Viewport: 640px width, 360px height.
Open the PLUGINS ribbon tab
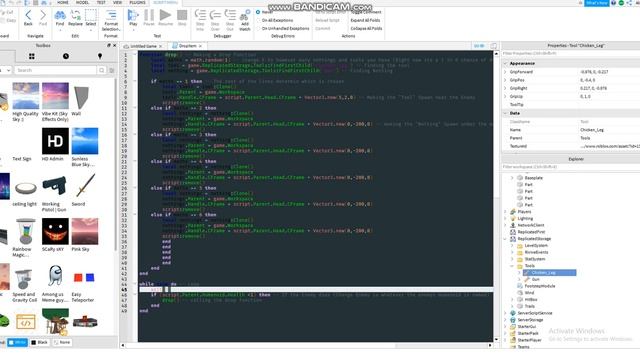pyautogui.click(x=137, y=2)
